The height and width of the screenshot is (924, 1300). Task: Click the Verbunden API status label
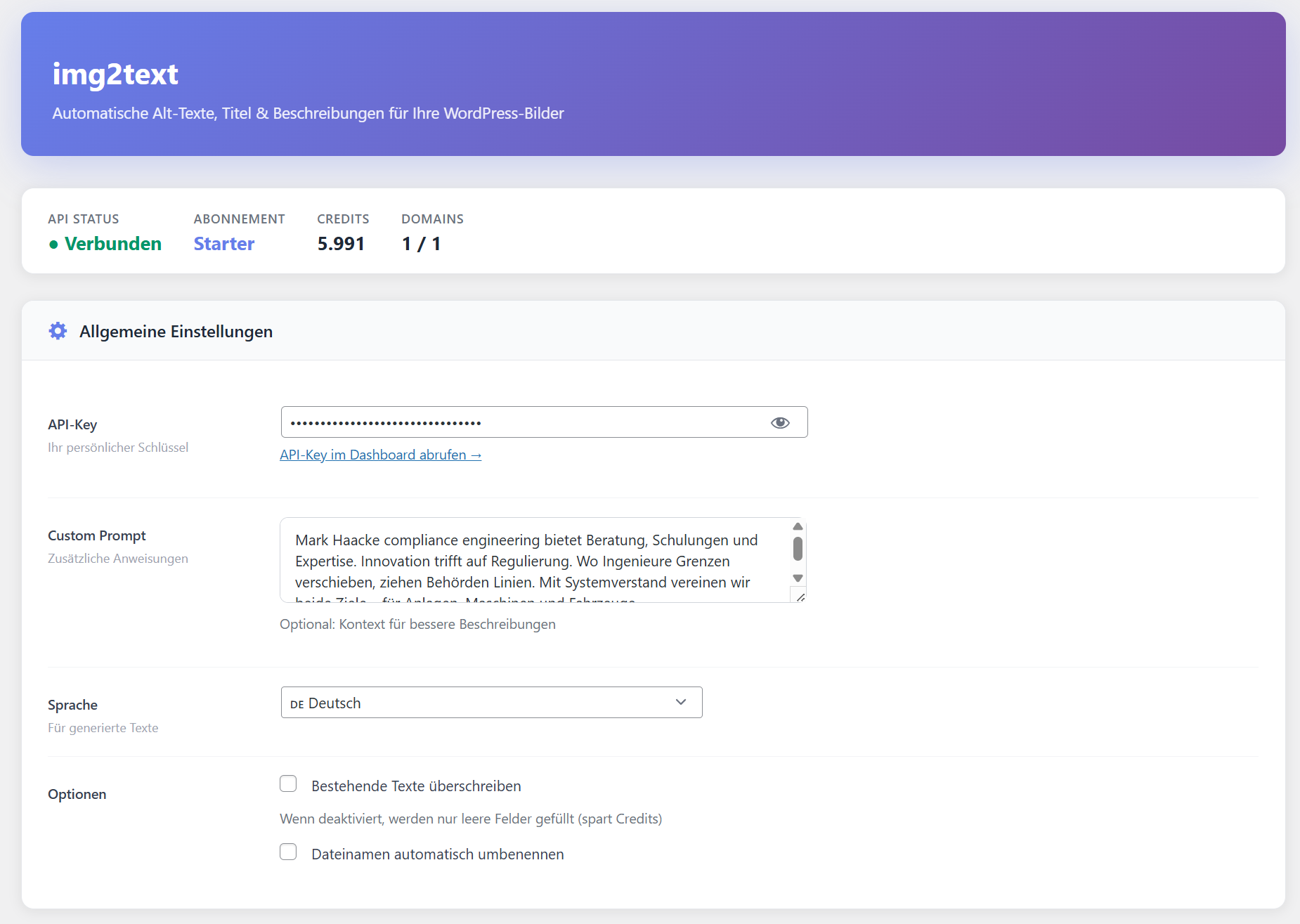coord(113,244)
